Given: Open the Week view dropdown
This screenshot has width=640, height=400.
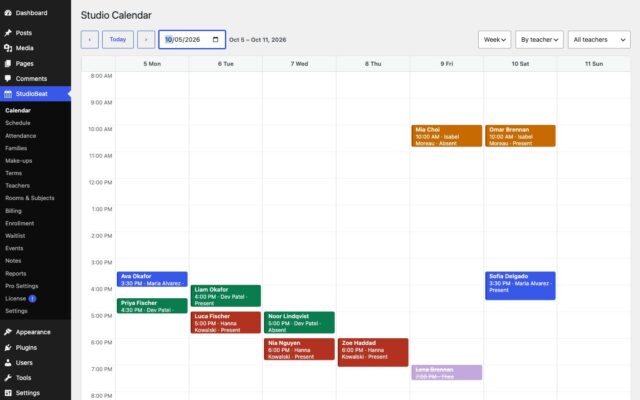Looking at the screenshot, I should coord(494,40).
